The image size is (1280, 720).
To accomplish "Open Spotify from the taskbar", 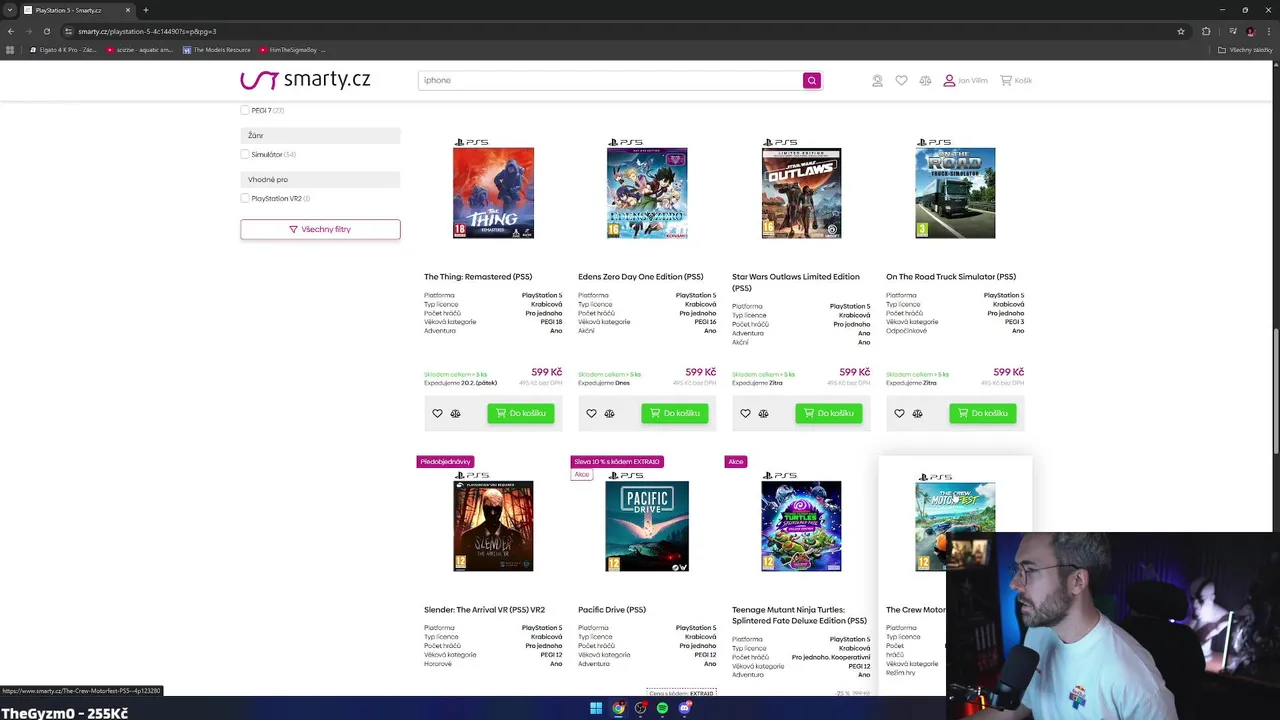I will pos(662,708).
